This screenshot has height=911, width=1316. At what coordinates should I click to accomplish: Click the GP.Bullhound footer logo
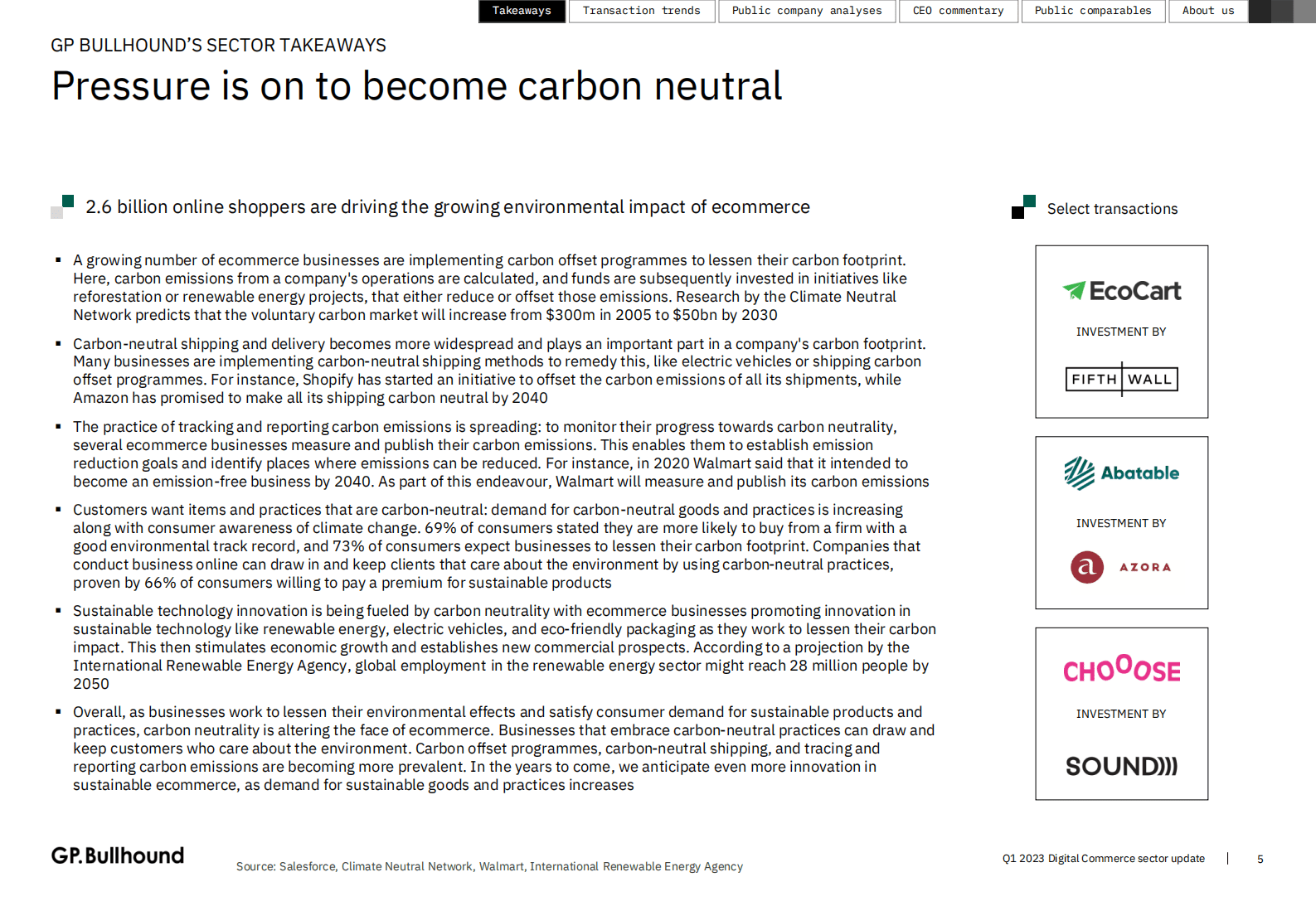pos(118,855)
